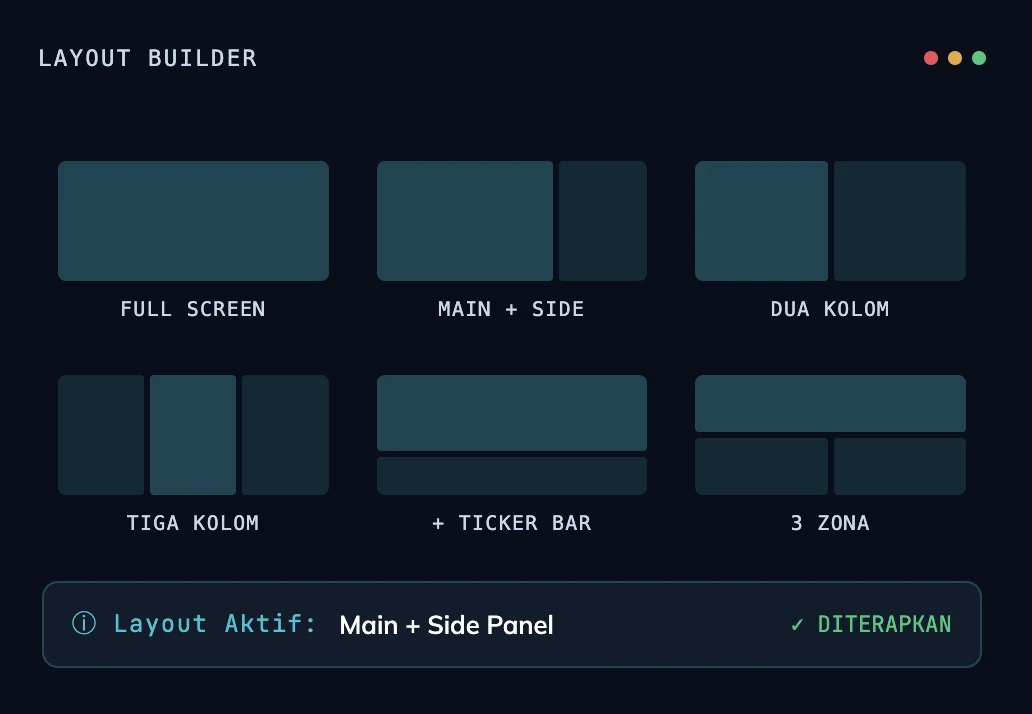
Task: Pick the Dua Kolom layout thumbnail
Action: 830,221
